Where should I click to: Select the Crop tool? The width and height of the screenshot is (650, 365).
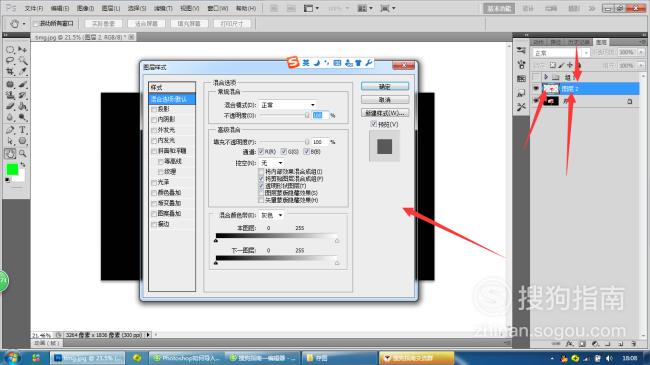(10, 72)
